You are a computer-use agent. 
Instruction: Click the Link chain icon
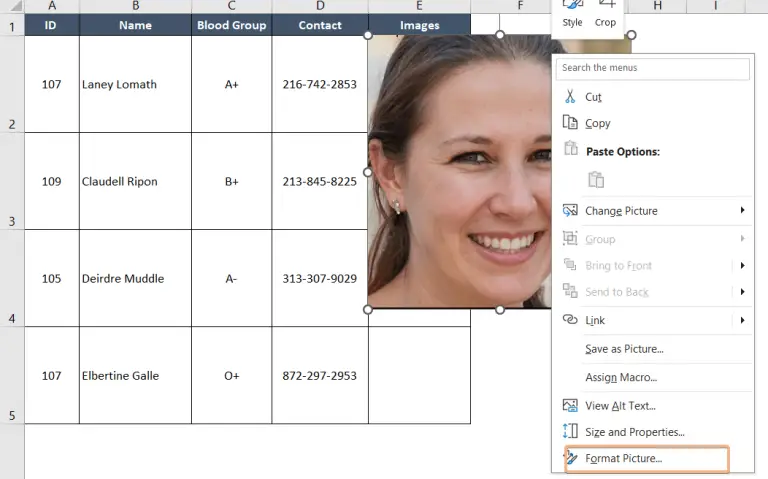click(x=570, y=320)
